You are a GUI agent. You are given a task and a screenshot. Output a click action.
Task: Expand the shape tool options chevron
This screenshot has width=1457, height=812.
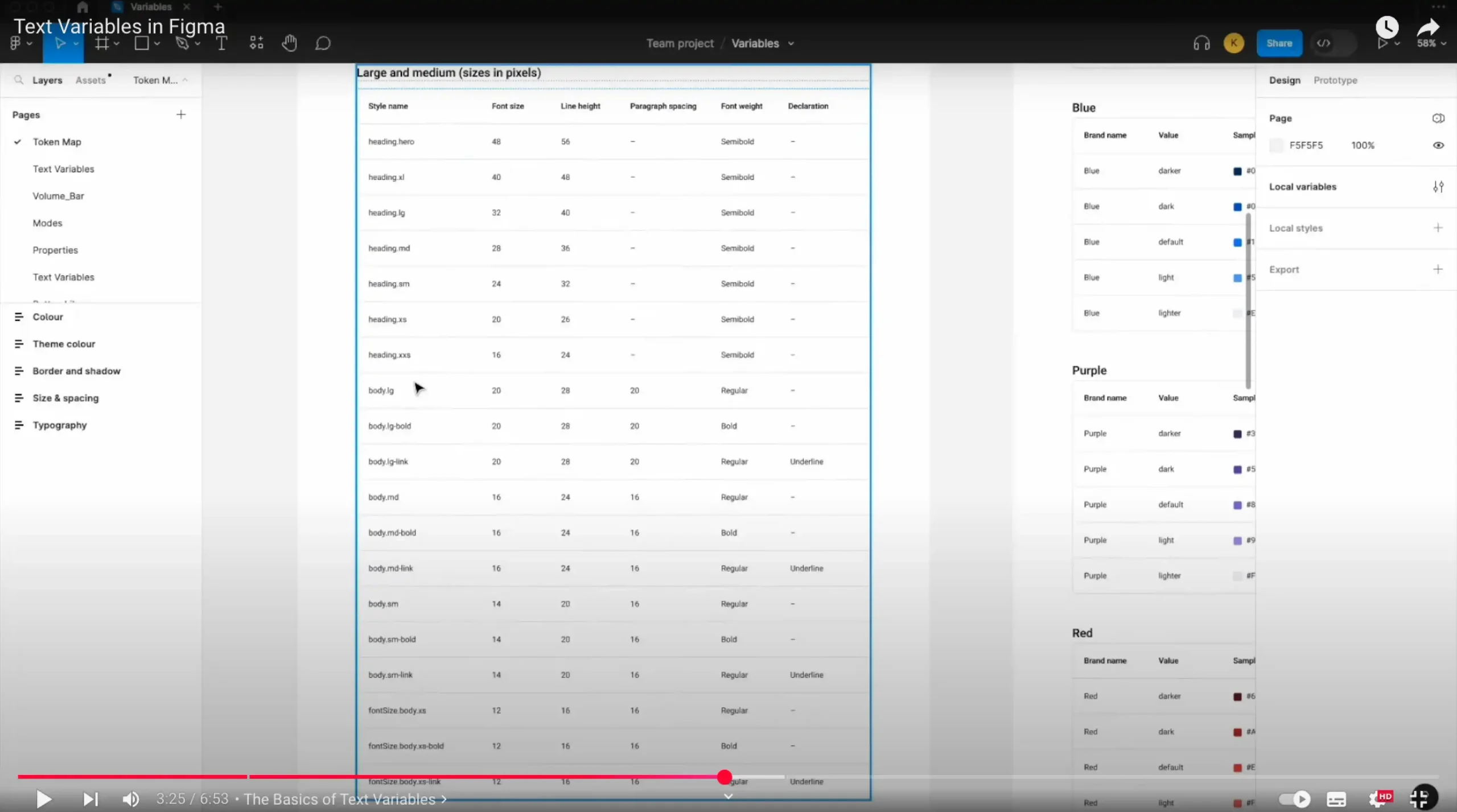point(157,44)
